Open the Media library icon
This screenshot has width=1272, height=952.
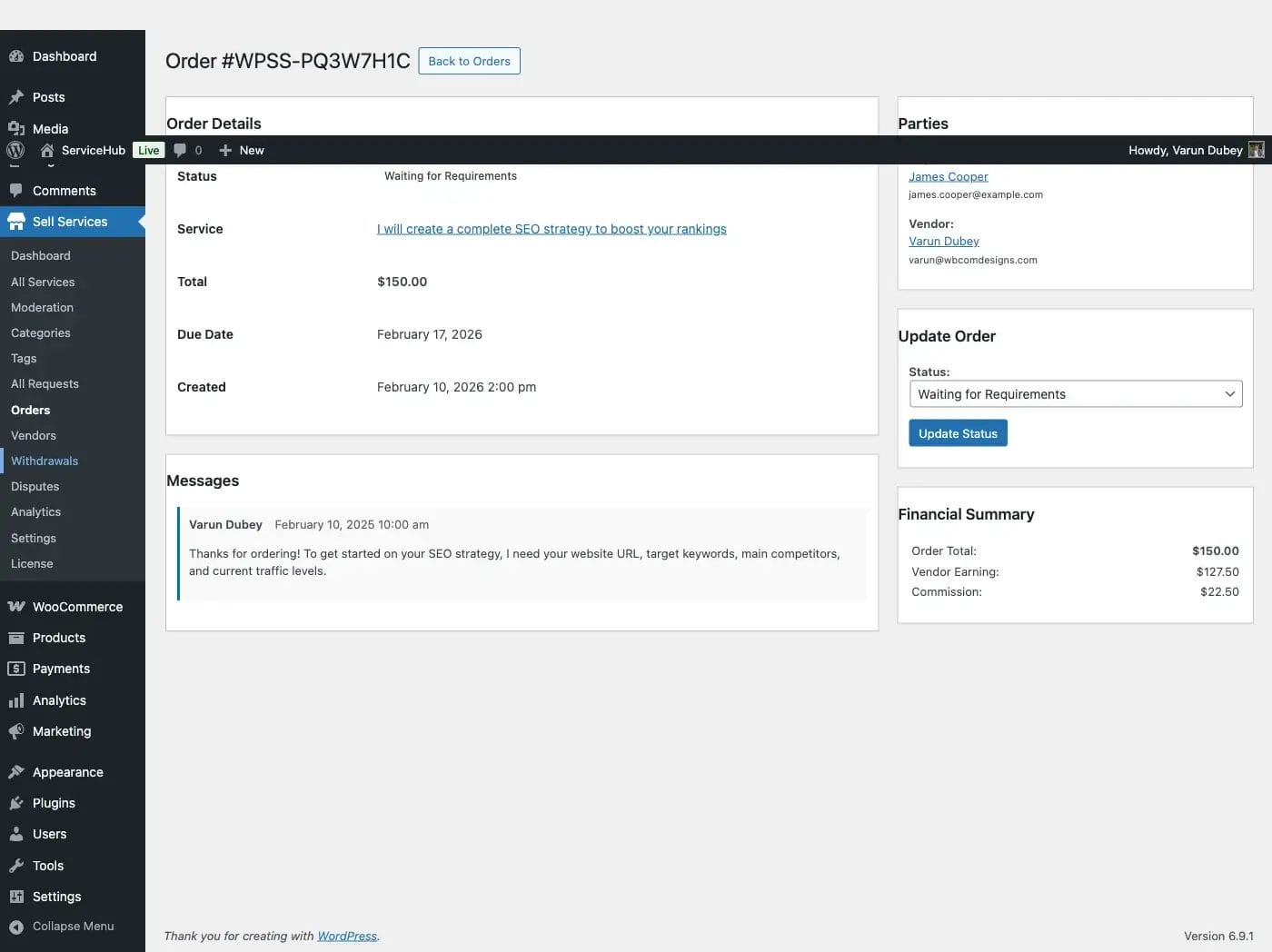click(x=17, y=128)
